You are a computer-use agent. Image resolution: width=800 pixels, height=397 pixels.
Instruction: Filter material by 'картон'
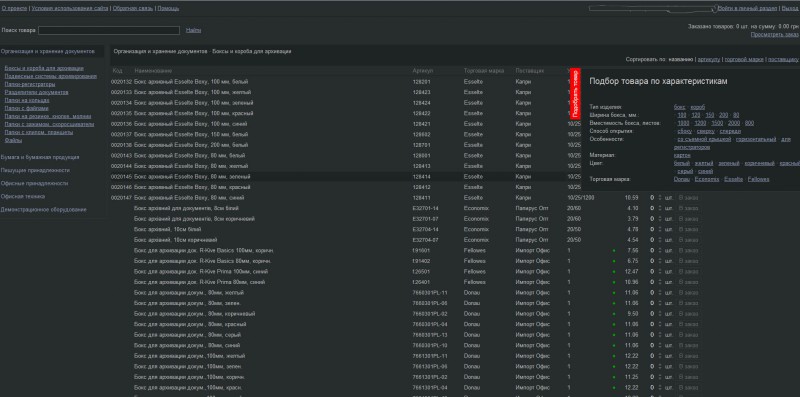click(682, 155)
